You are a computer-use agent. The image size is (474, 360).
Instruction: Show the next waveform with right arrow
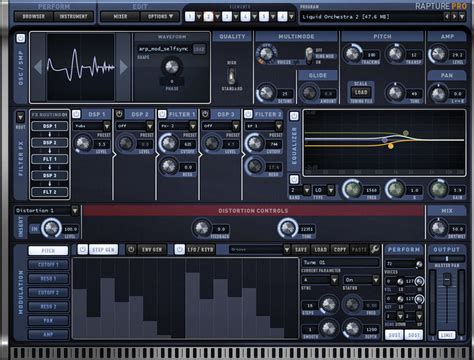coord(124,67)
